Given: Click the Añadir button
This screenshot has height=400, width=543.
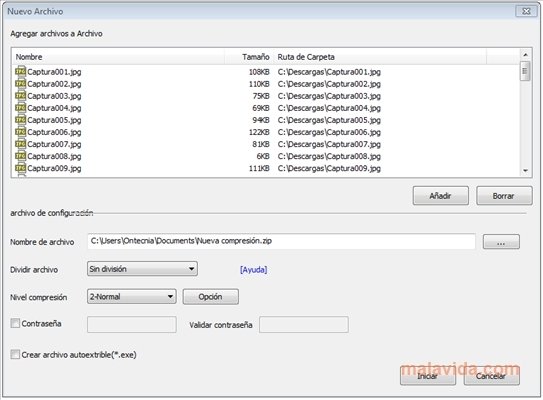Looking at the screenshot, I should click(x=440, y=196).
